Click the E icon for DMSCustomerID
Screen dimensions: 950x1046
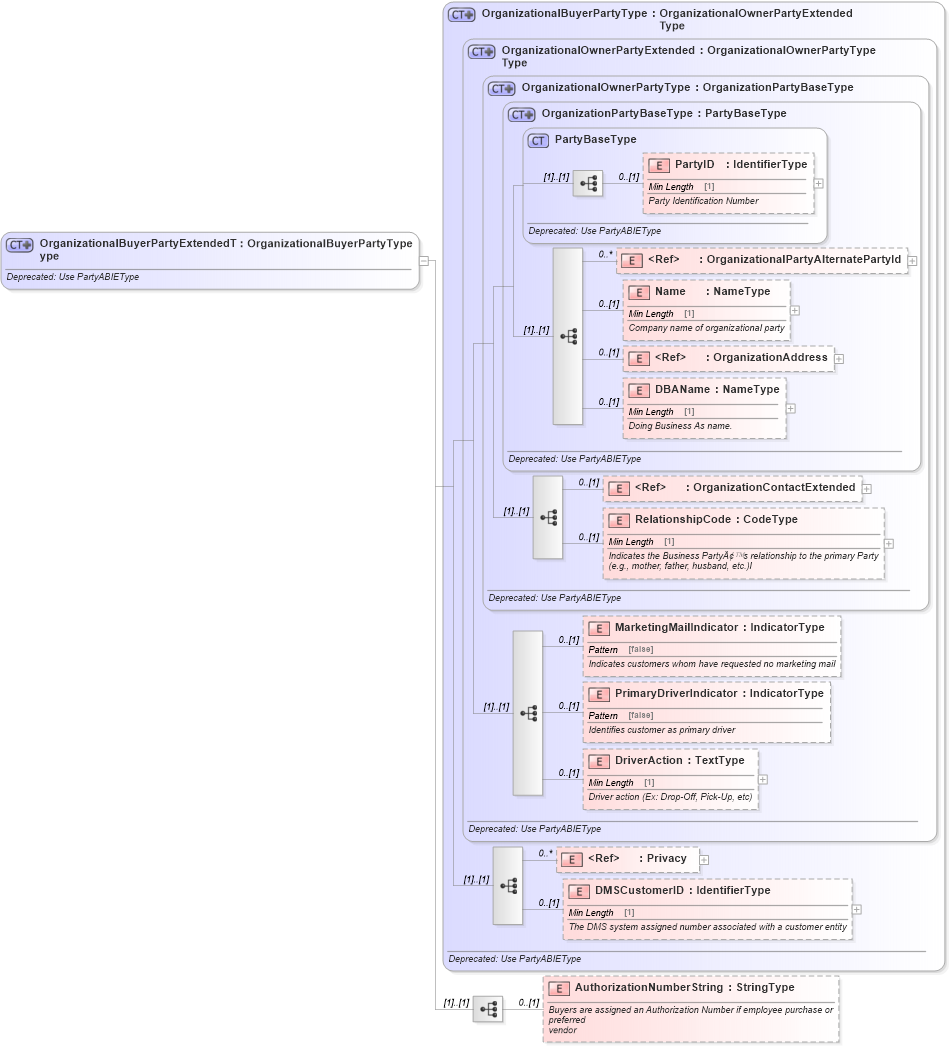pyautogui.click(x=578, y=891)
